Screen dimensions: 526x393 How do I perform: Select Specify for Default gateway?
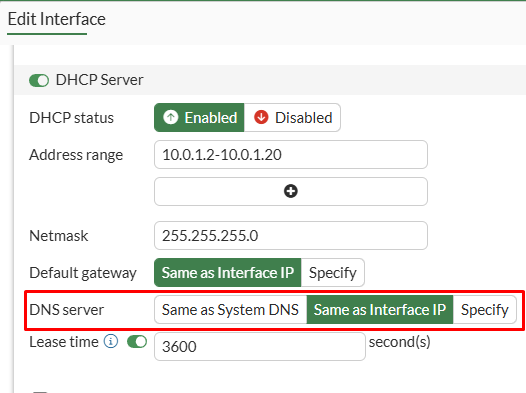(333, 273)
